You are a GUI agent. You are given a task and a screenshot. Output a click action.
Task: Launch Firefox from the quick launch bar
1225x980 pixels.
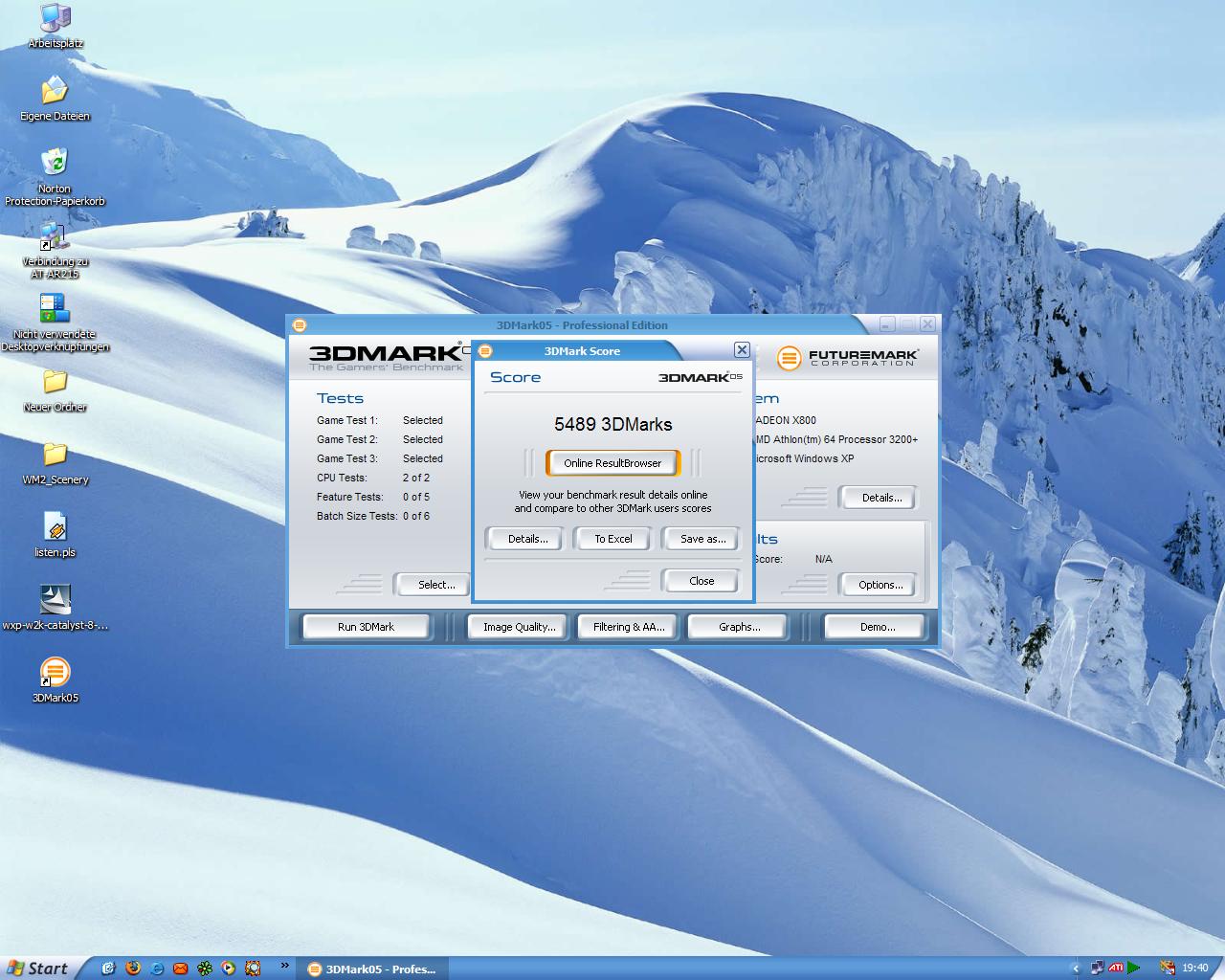point(132,969)
